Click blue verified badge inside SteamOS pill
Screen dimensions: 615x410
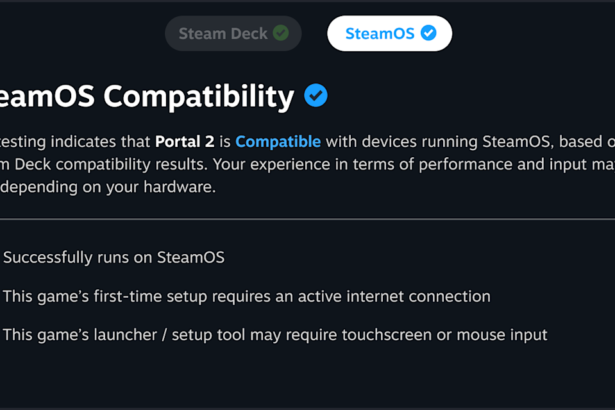(428, 33)
